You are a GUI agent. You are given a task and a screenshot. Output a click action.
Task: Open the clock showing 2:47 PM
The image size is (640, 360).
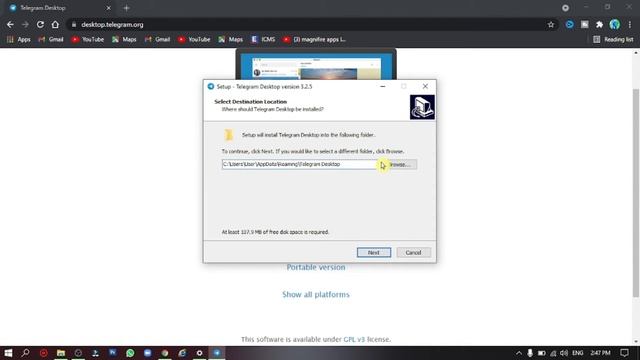point(600,353)
